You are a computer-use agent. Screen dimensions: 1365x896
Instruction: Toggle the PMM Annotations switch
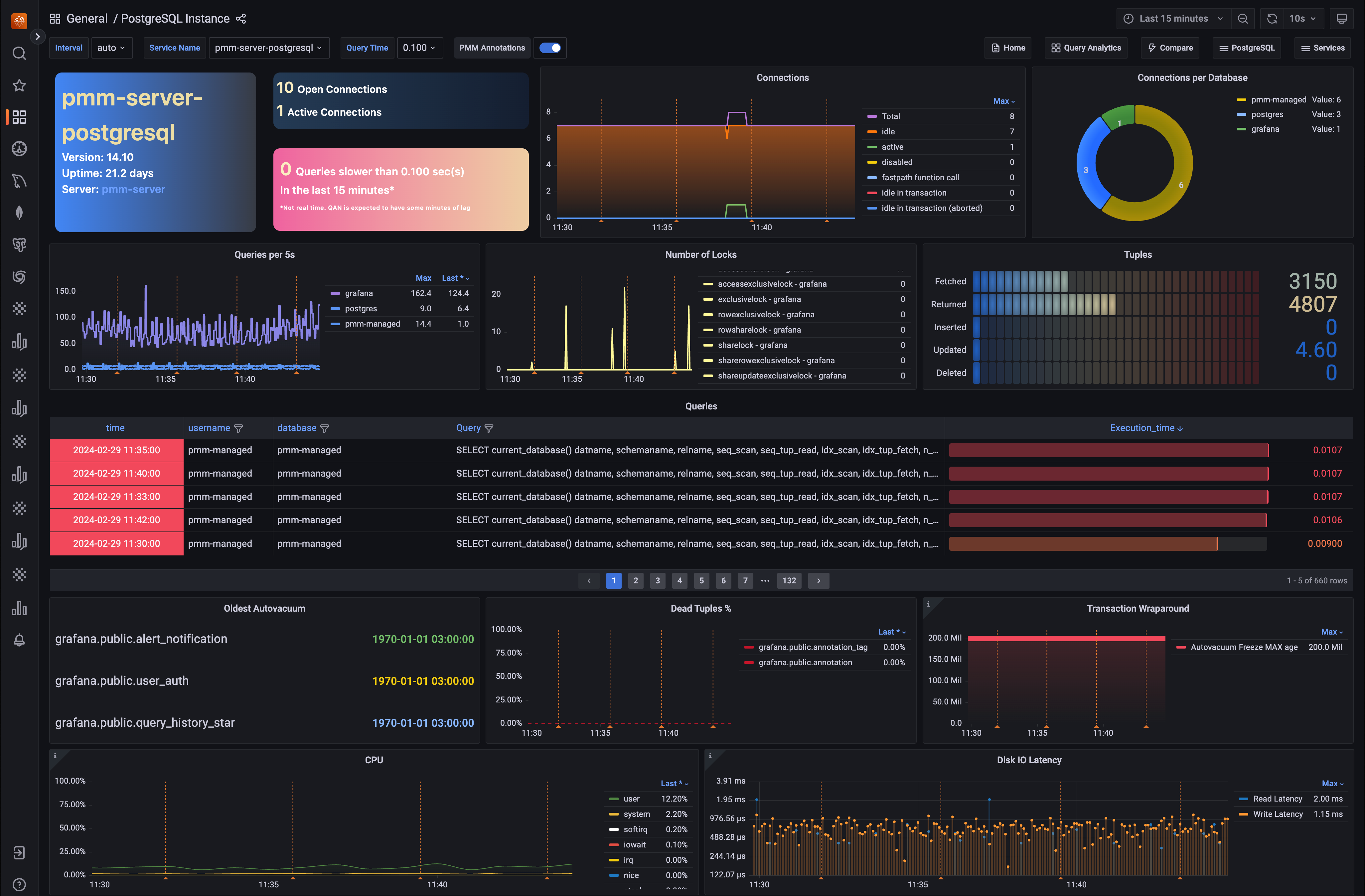click(550, 48)
